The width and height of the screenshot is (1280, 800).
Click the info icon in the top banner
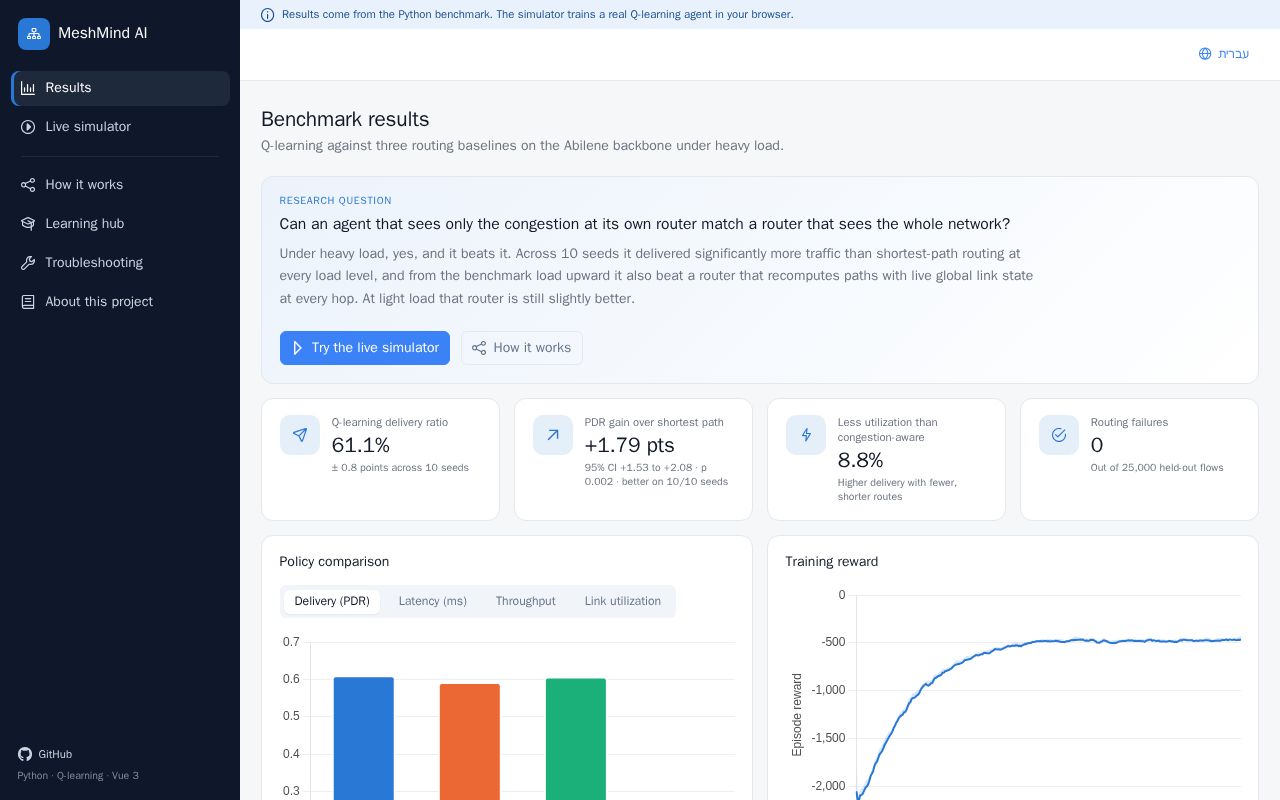(x=267, y=15)
